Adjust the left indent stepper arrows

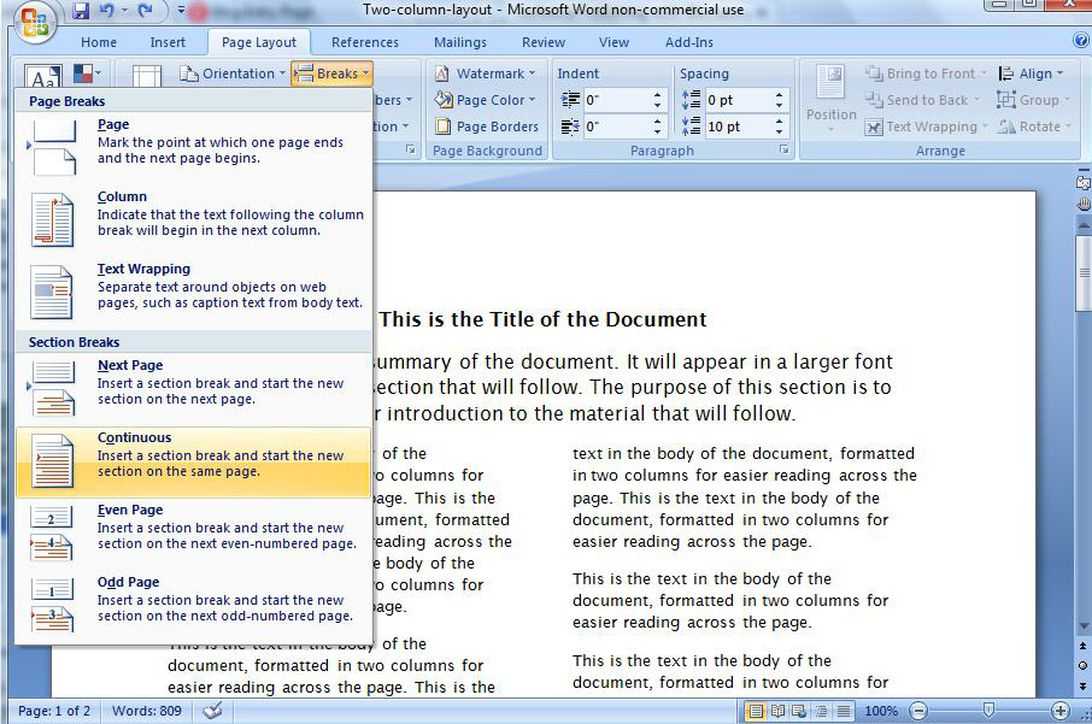[657, 100]
